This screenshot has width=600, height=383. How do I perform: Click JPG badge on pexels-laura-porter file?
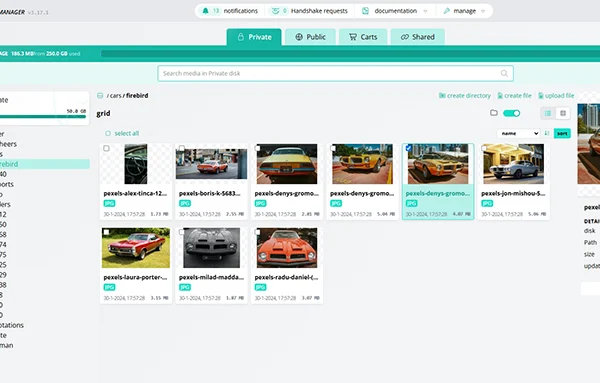tap(109, 287)
